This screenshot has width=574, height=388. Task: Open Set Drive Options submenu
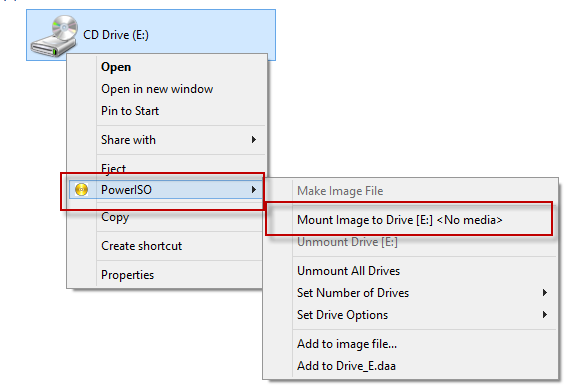pyautogui.click(x=411, y=315)
